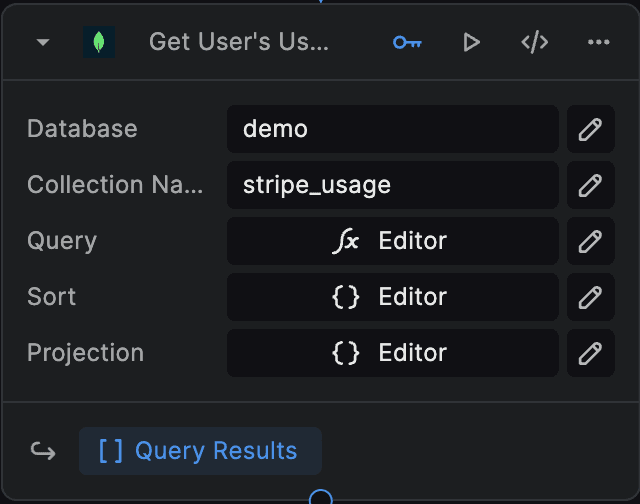
Task: Run the step with the play icon
Action: [471, 42]
